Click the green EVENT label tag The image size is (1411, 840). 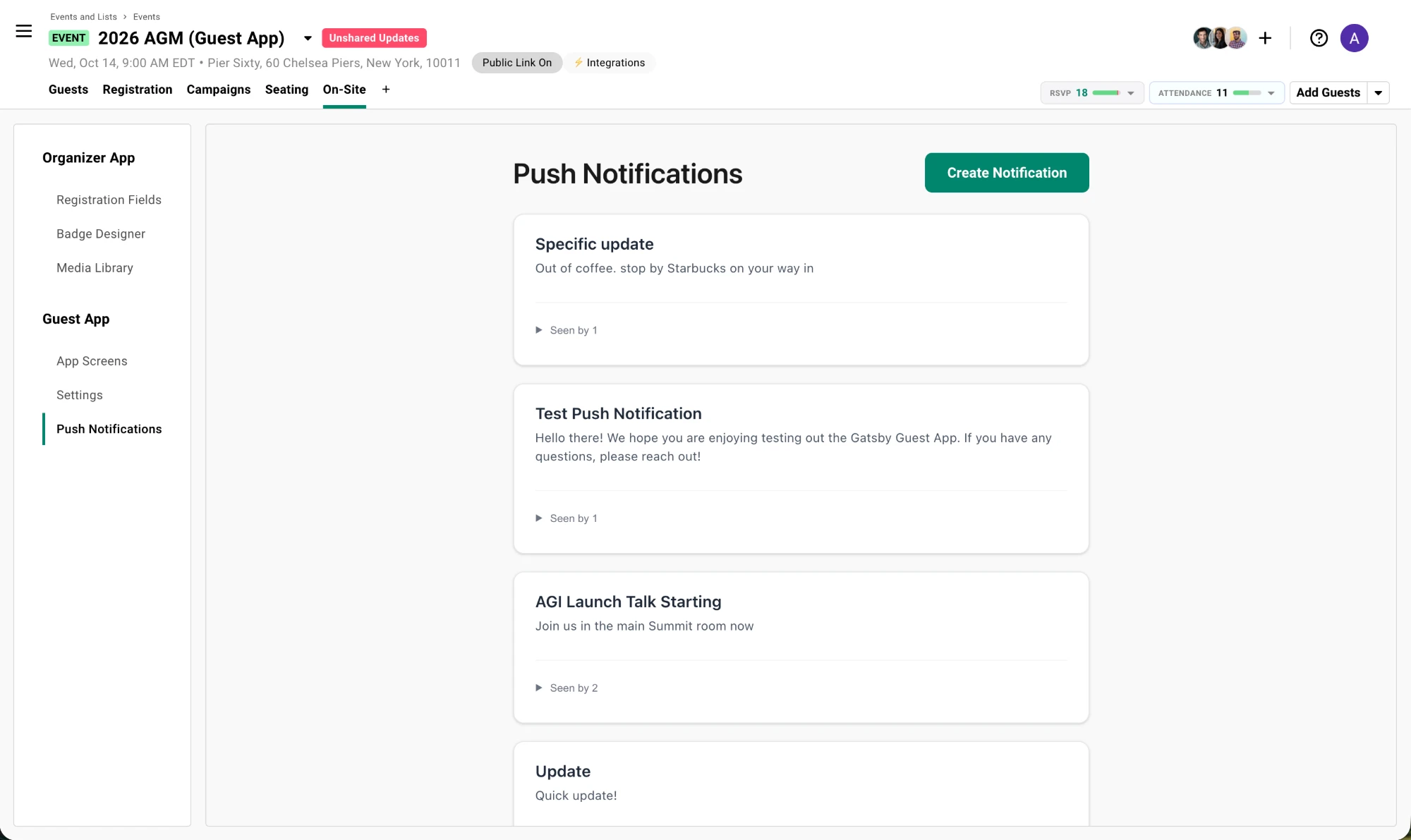(x=69, y=38)
